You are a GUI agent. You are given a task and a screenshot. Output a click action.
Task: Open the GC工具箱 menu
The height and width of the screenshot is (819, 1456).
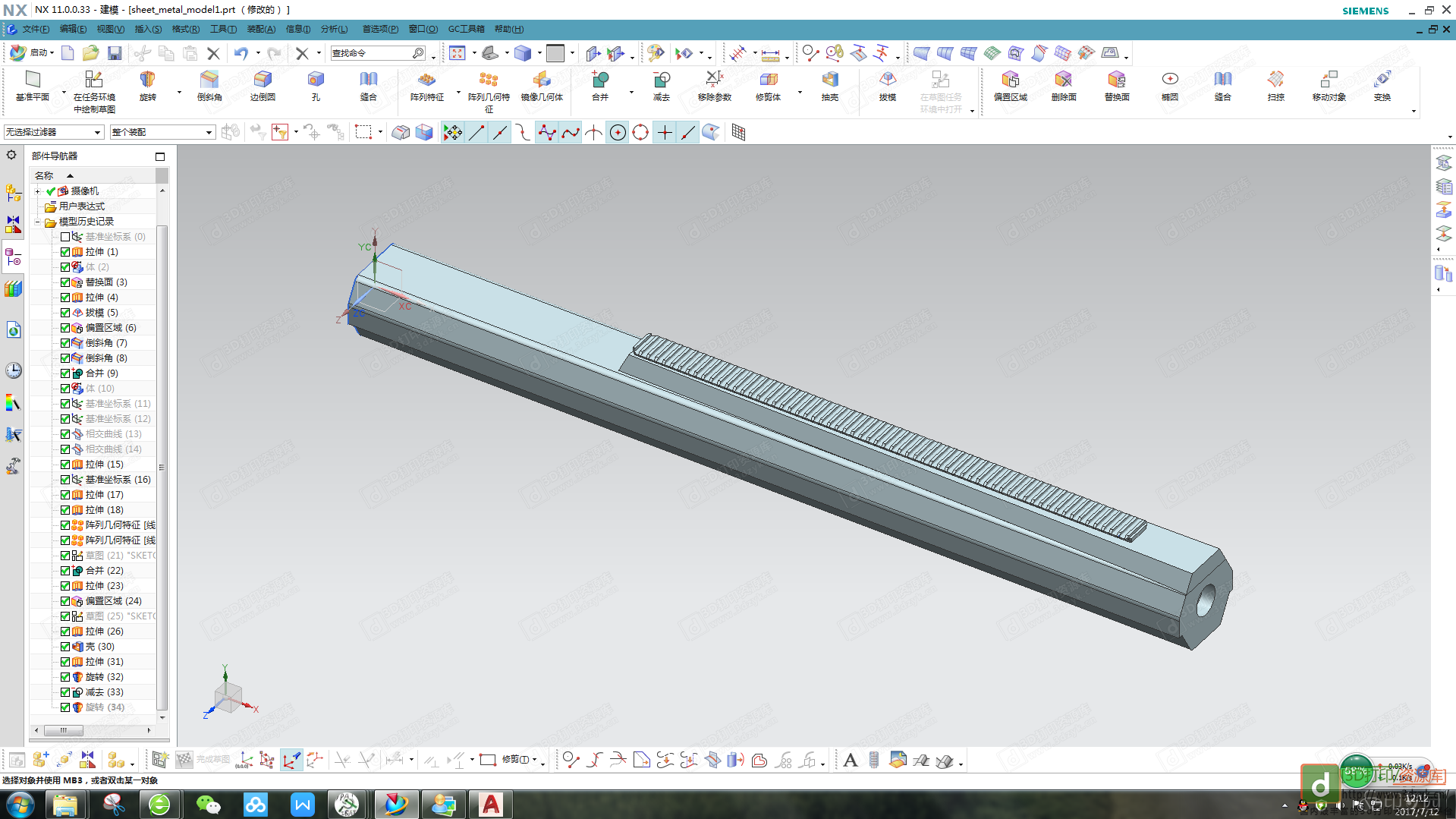466,29
